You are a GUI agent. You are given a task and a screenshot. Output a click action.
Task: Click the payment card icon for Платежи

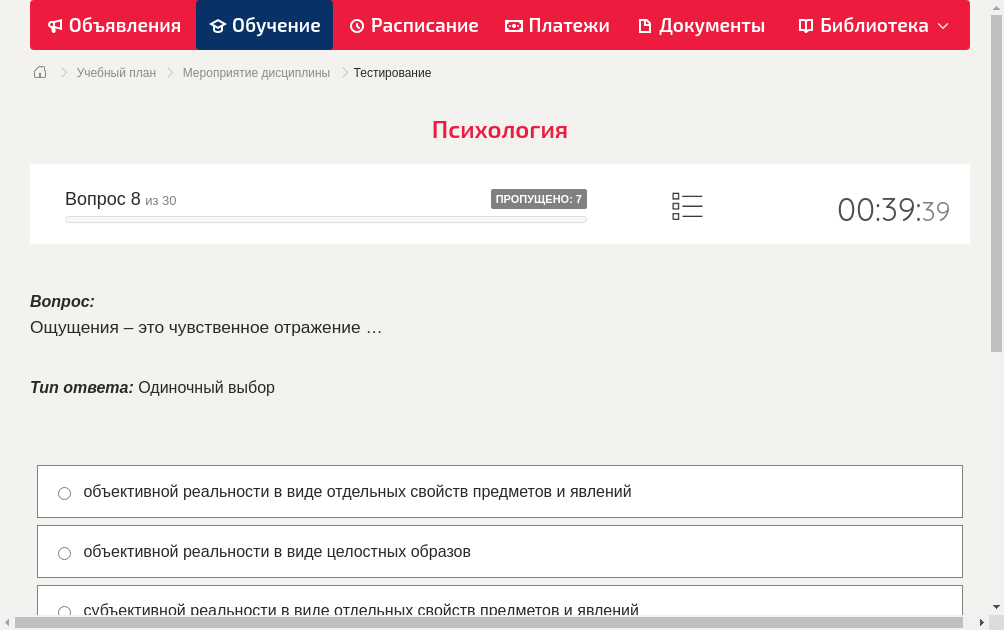tap(512, 25)
